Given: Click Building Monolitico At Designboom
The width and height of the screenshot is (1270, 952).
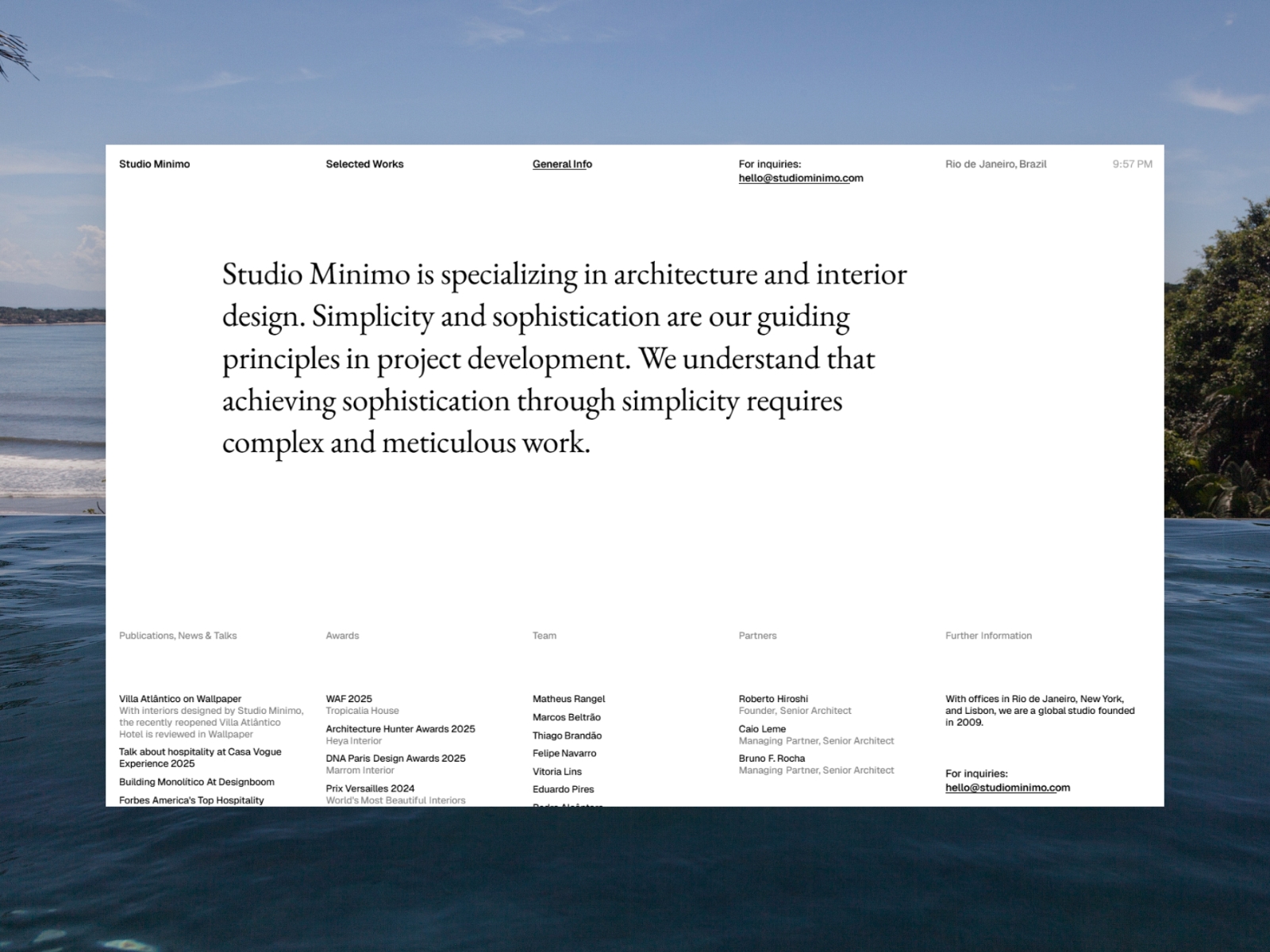Looking at the screenshot, I should pyautogui.click(x=196, y=781).
